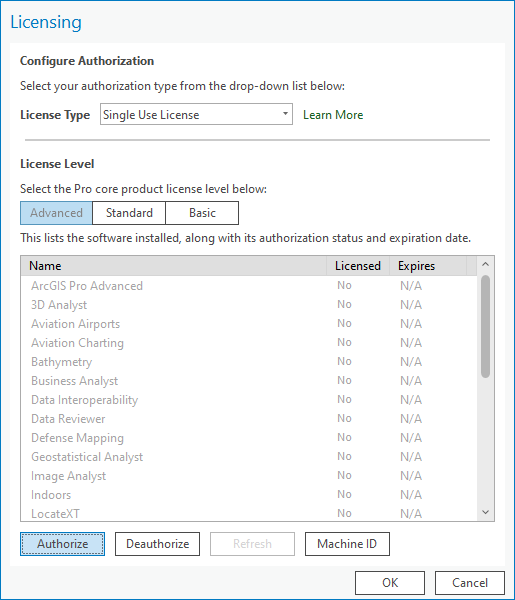Select the Basic license level
The image size is (515, 600).
(202, 213)
